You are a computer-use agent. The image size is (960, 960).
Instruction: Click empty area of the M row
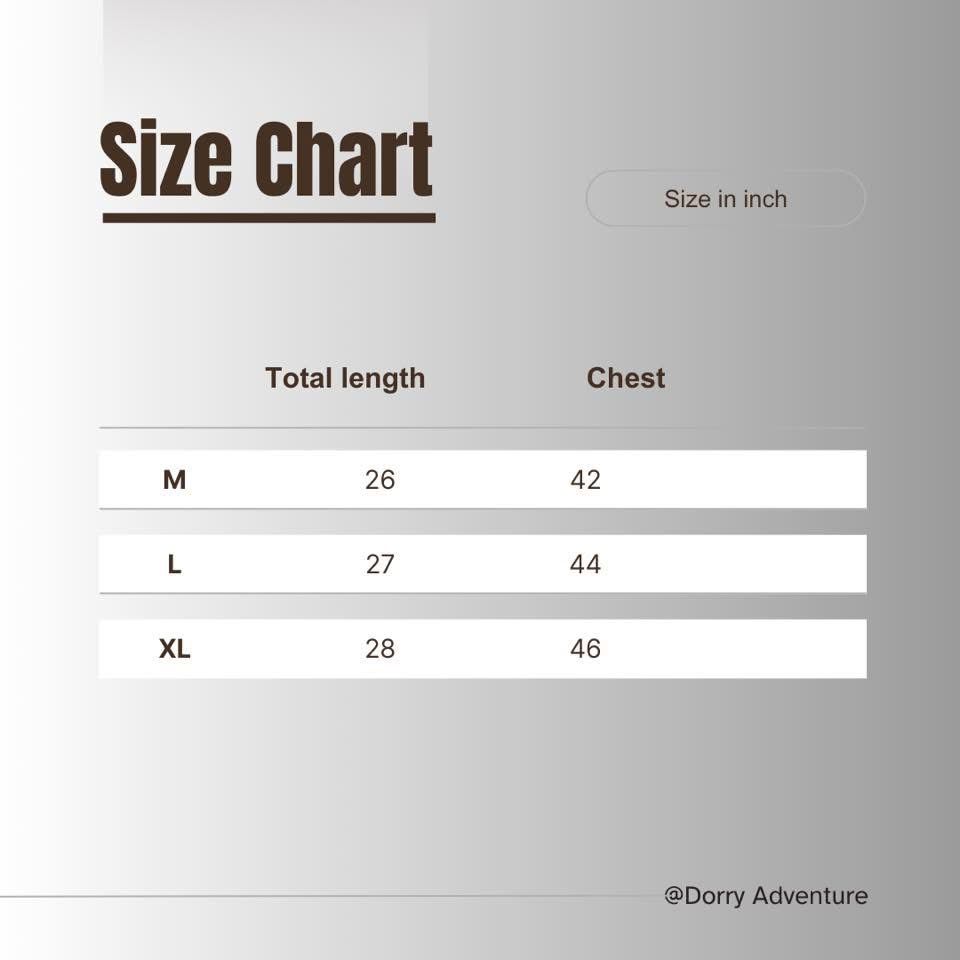pos(735,479)
